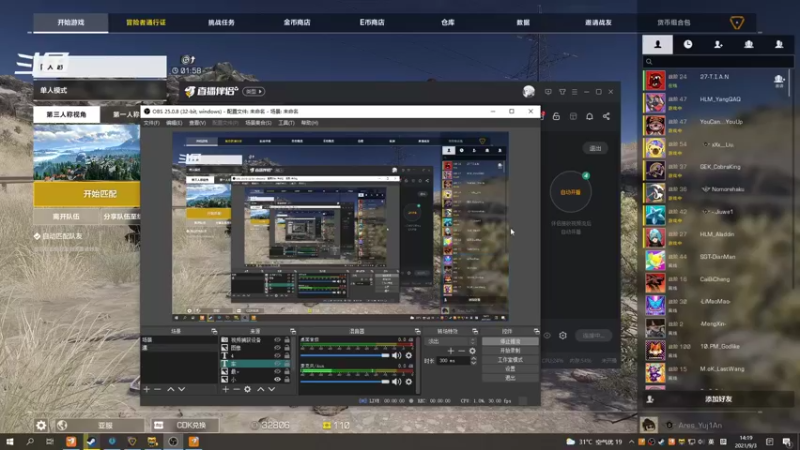This screenshot has width=800, height=450.
Task: Move selected source up in sources panel
Action: (x=261, y=389)
